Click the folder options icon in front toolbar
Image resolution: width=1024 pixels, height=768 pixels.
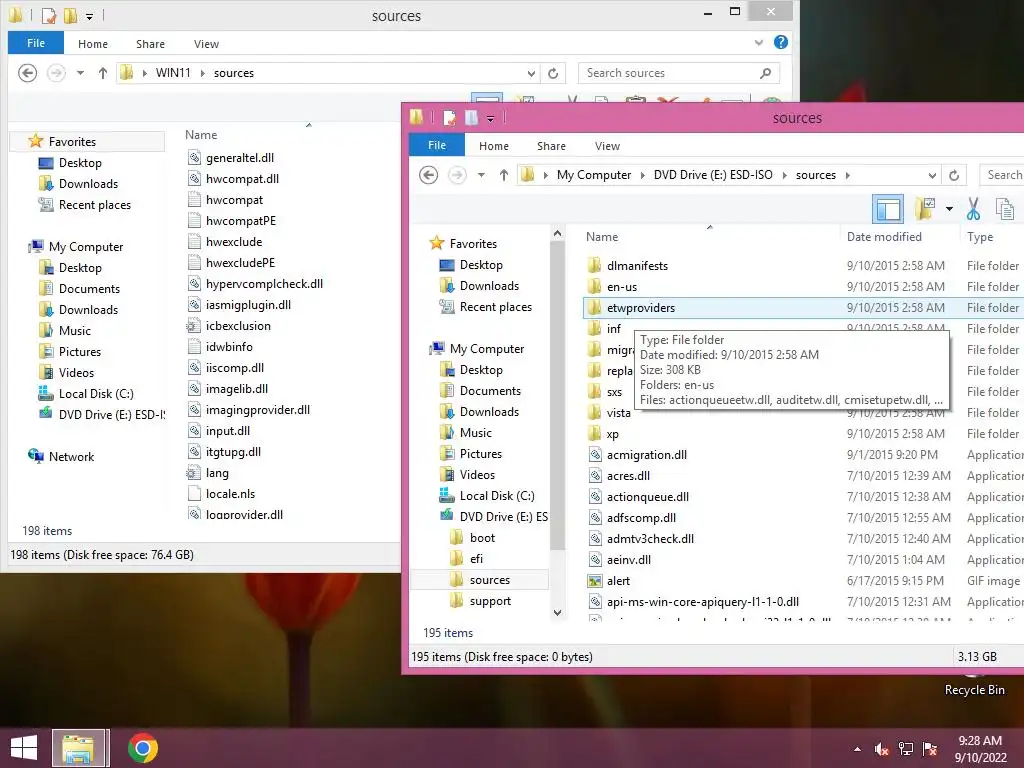point(925,209)
